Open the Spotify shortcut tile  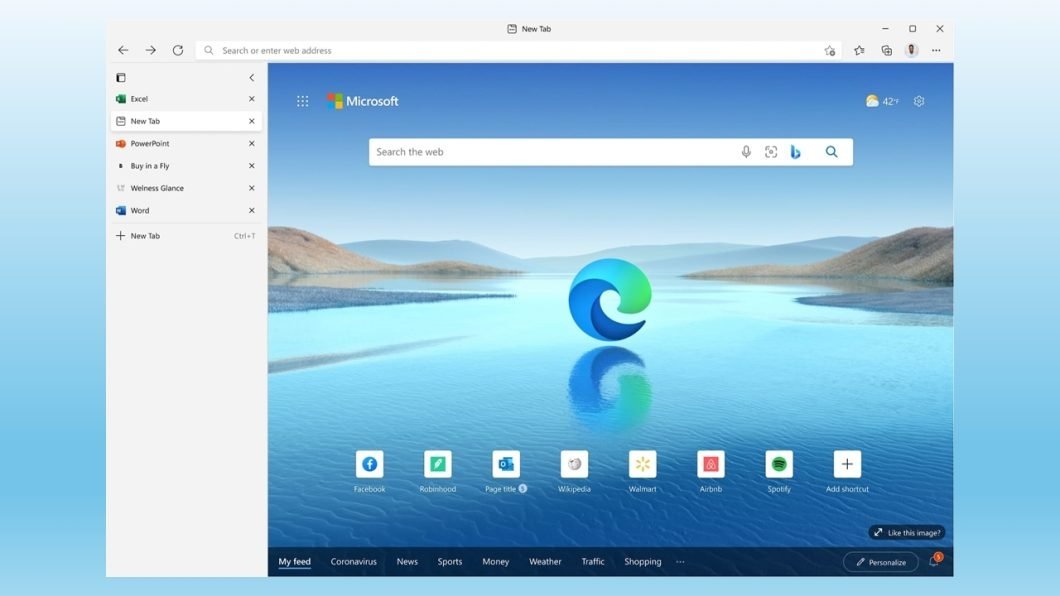[x=778, y=463]
